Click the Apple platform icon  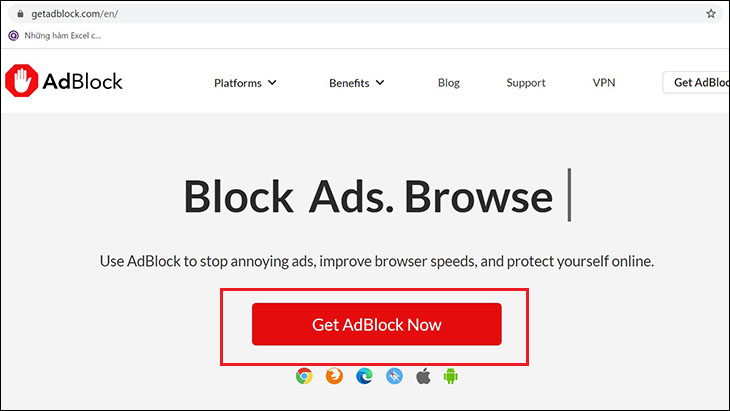pyautogui.click(x=423, y=376)
